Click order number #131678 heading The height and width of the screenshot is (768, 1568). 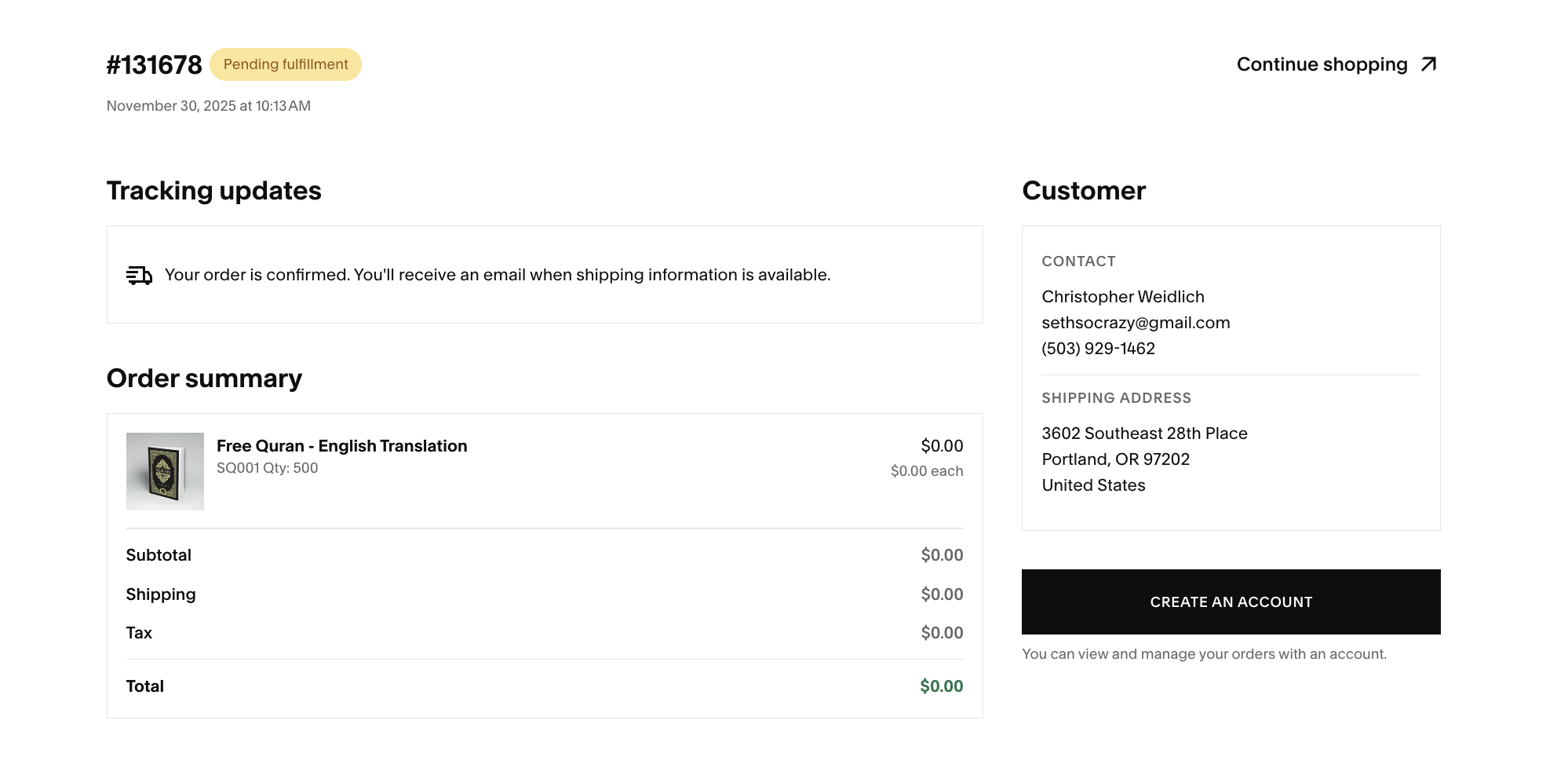click(x=155, y=65)
